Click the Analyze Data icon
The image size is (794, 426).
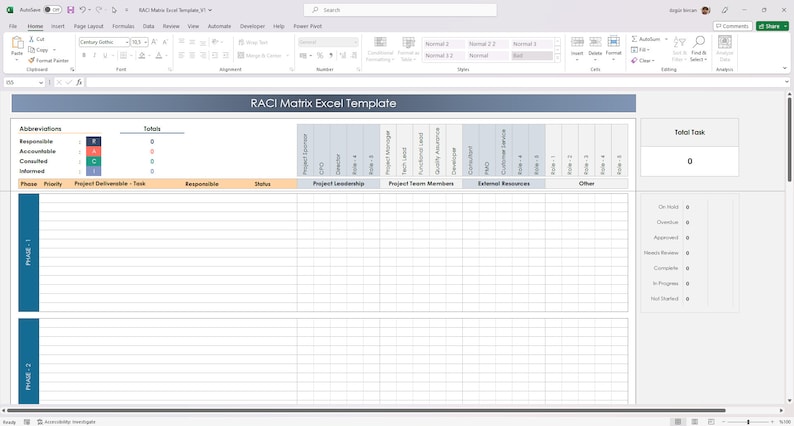[x=725, y=42]
